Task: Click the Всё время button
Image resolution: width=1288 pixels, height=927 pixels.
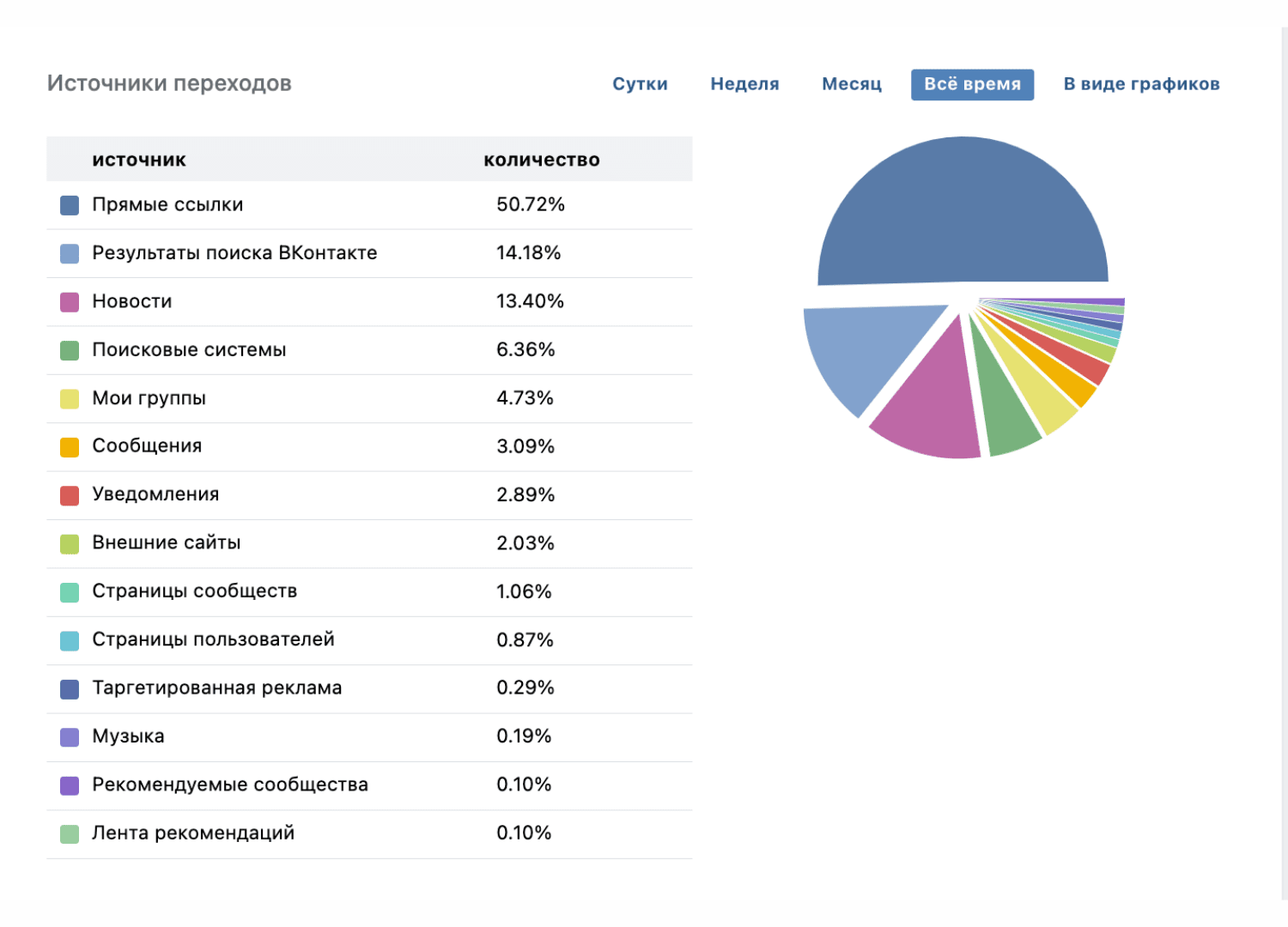Action: point(972,84)
